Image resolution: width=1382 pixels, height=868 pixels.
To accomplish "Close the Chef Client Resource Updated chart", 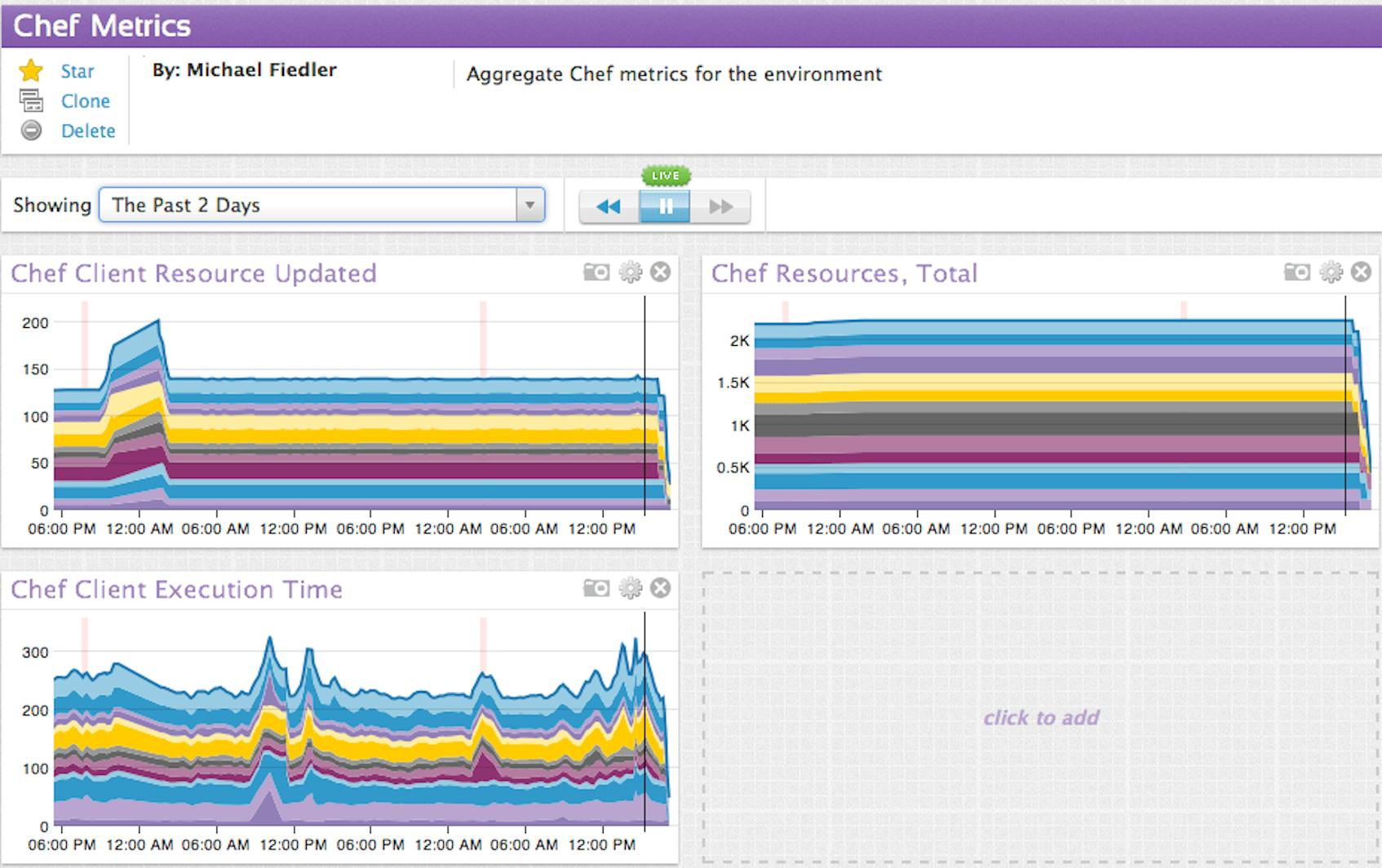I will pyautogui.click(x=660, y=272).
